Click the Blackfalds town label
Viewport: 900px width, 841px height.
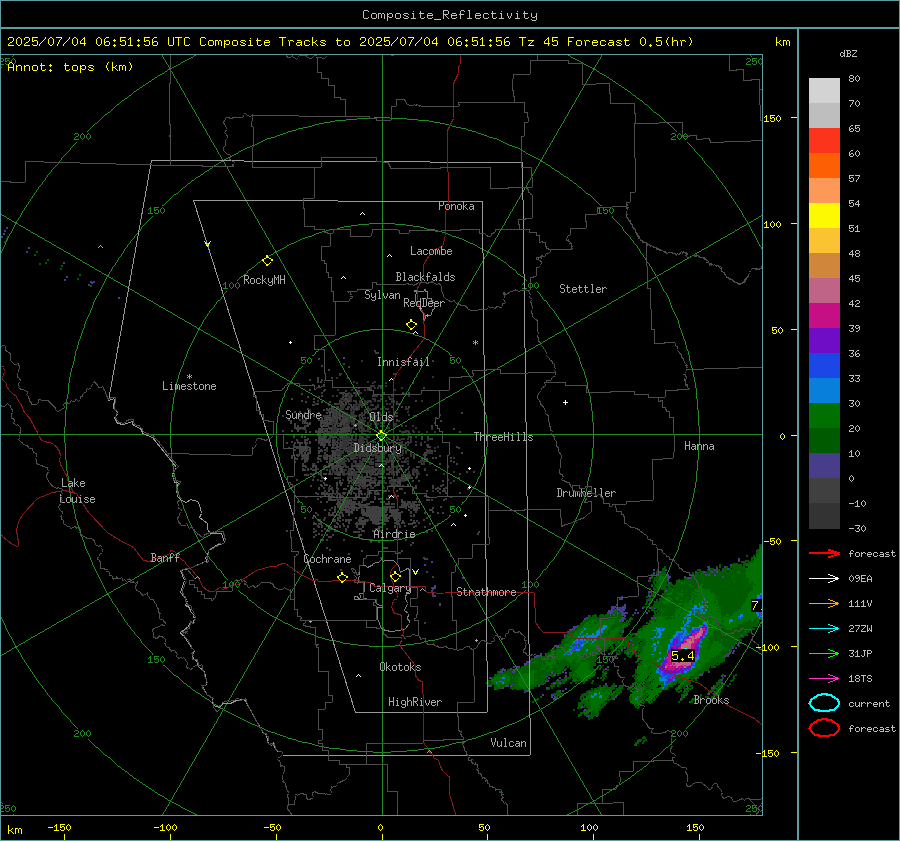425,277
